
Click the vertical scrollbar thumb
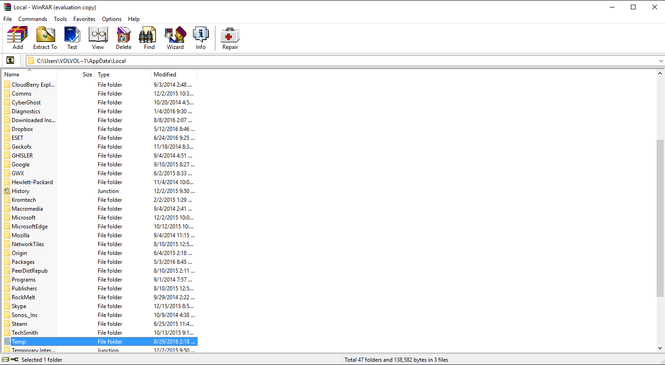click(x=660, y=218)
